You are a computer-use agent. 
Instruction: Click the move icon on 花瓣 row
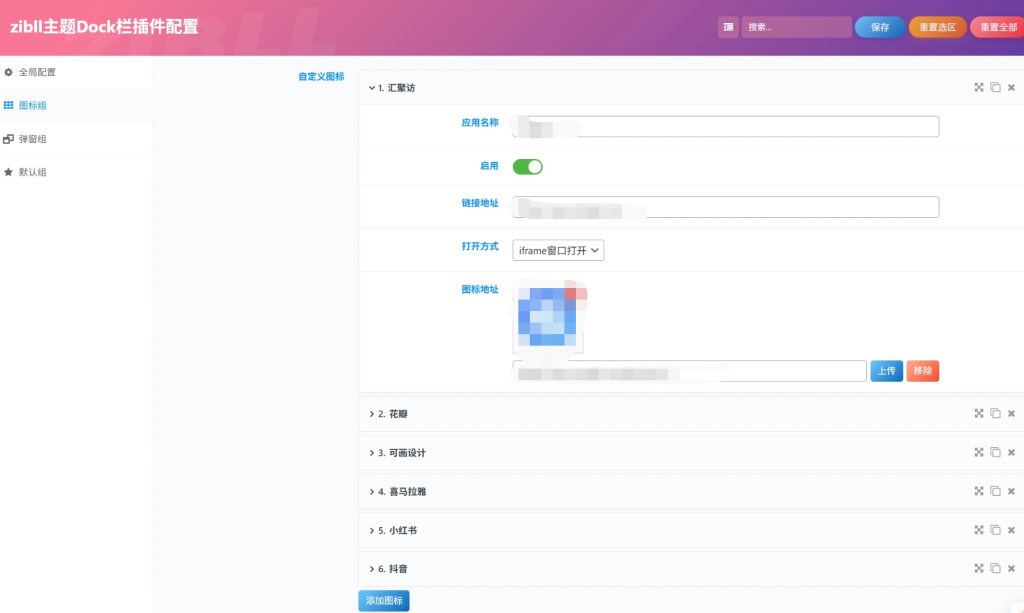978,413
